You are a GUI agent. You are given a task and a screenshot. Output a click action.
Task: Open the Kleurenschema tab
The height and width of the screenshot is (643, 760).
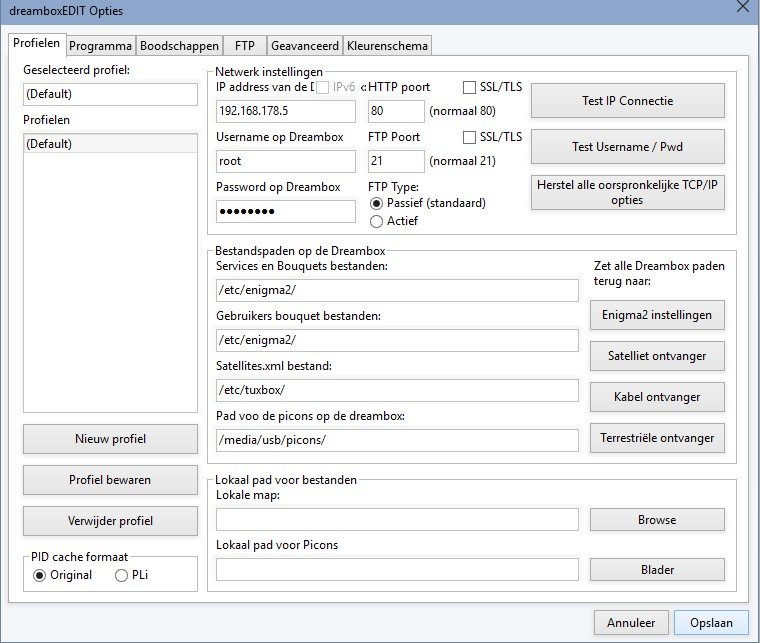click(x=387, y=46)
